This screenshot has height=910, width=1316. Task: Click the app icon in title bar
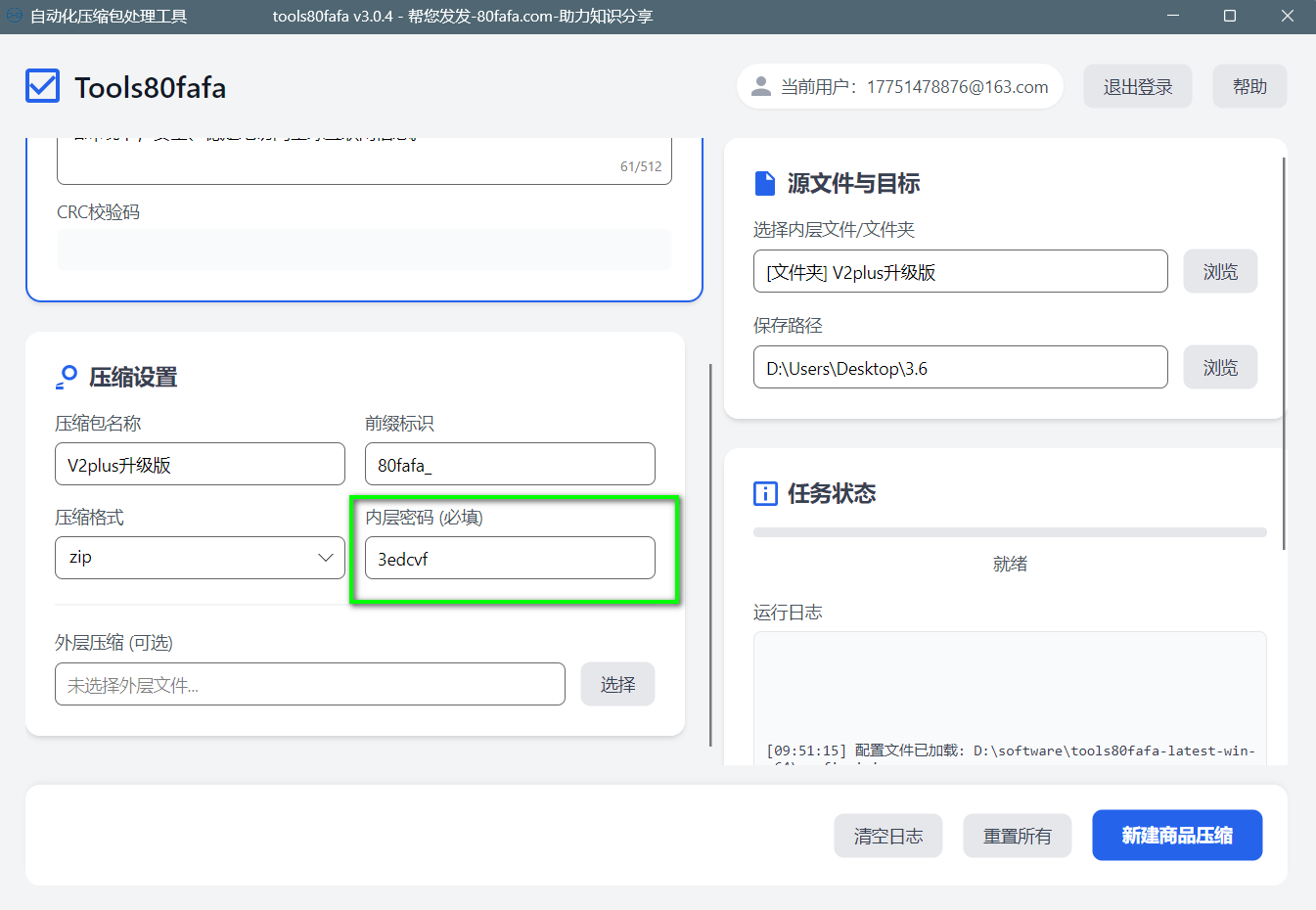14,16
